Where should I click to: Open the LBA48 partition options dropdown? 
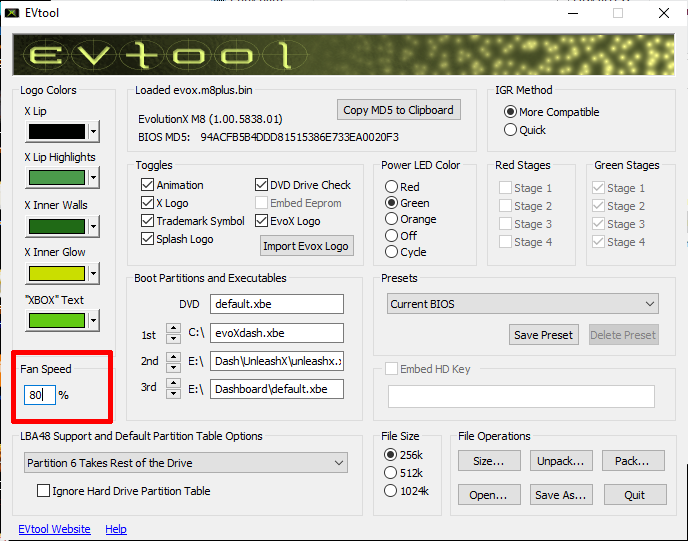click(186, 463)
